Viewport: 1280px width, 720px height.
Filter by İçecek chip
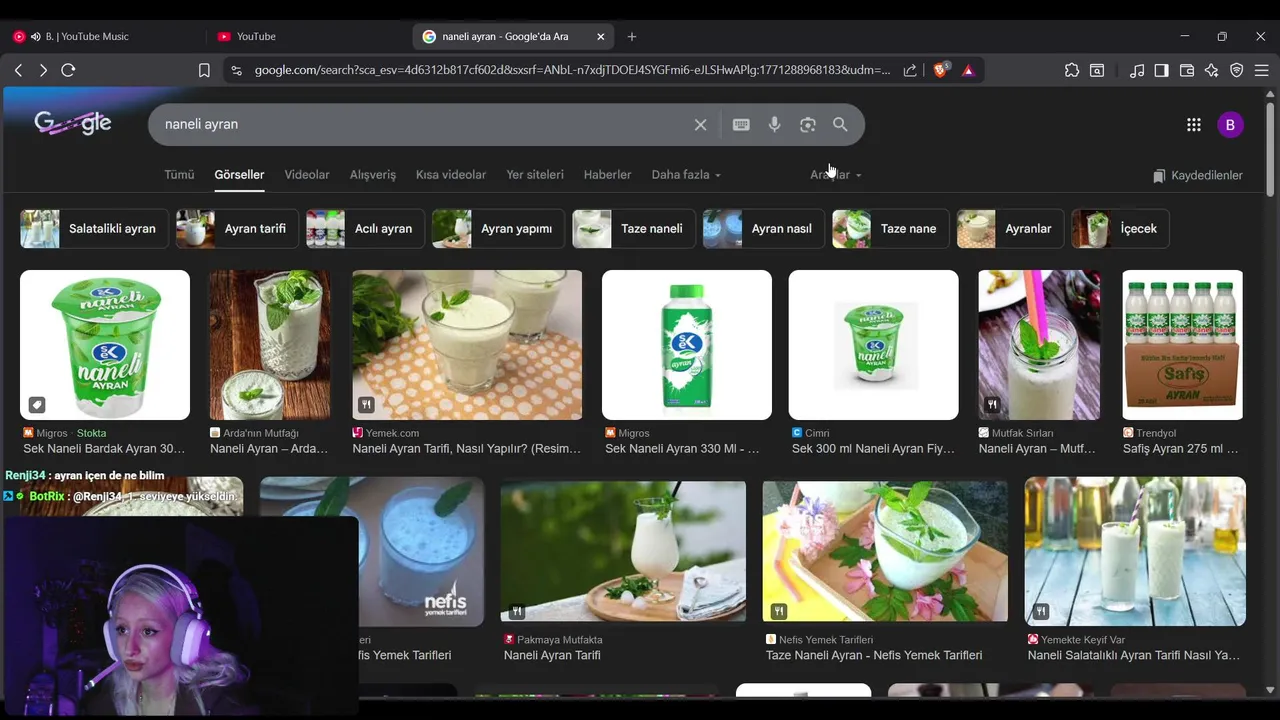[1120, 229]
